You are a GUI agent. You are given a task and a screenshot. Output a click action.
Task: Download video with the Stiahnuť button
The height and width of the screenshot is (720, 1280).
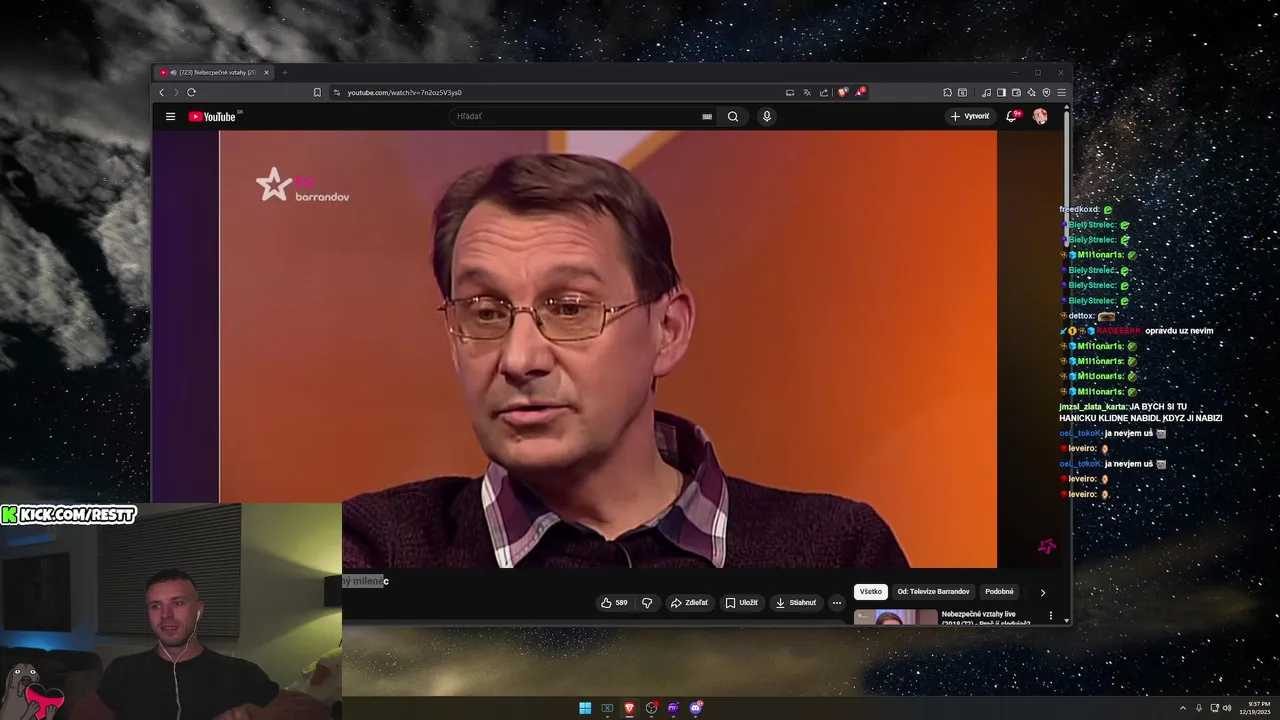(796, 603)
